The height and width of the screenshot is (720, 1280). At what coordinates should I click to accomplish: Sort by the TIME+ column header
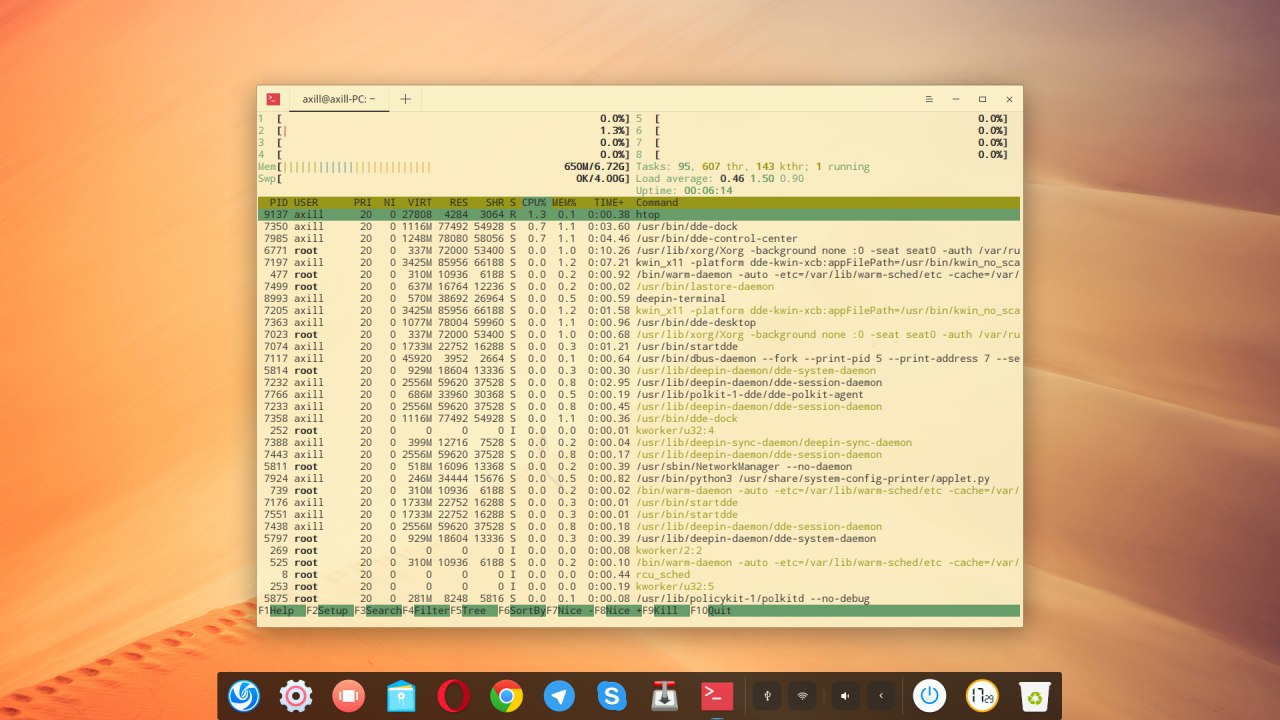(x=609, y=203)
